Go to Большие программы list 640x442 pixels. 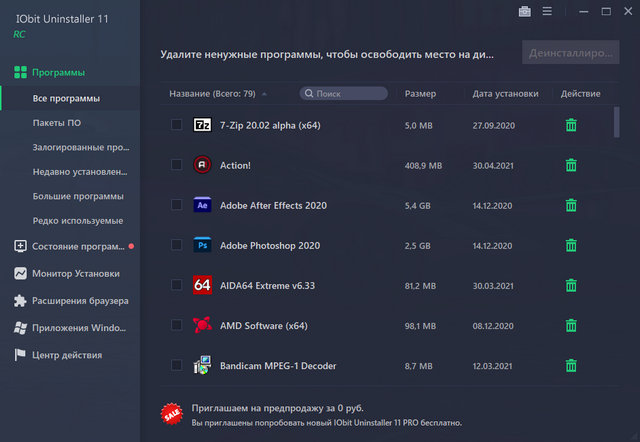78,196
